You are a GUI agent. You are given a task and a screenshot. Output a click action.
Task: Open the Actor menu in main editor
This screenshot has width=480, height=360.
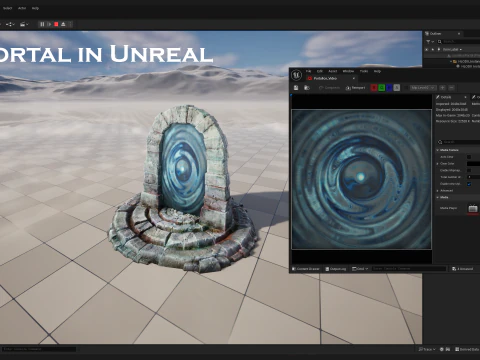click(x=22, y=8)
